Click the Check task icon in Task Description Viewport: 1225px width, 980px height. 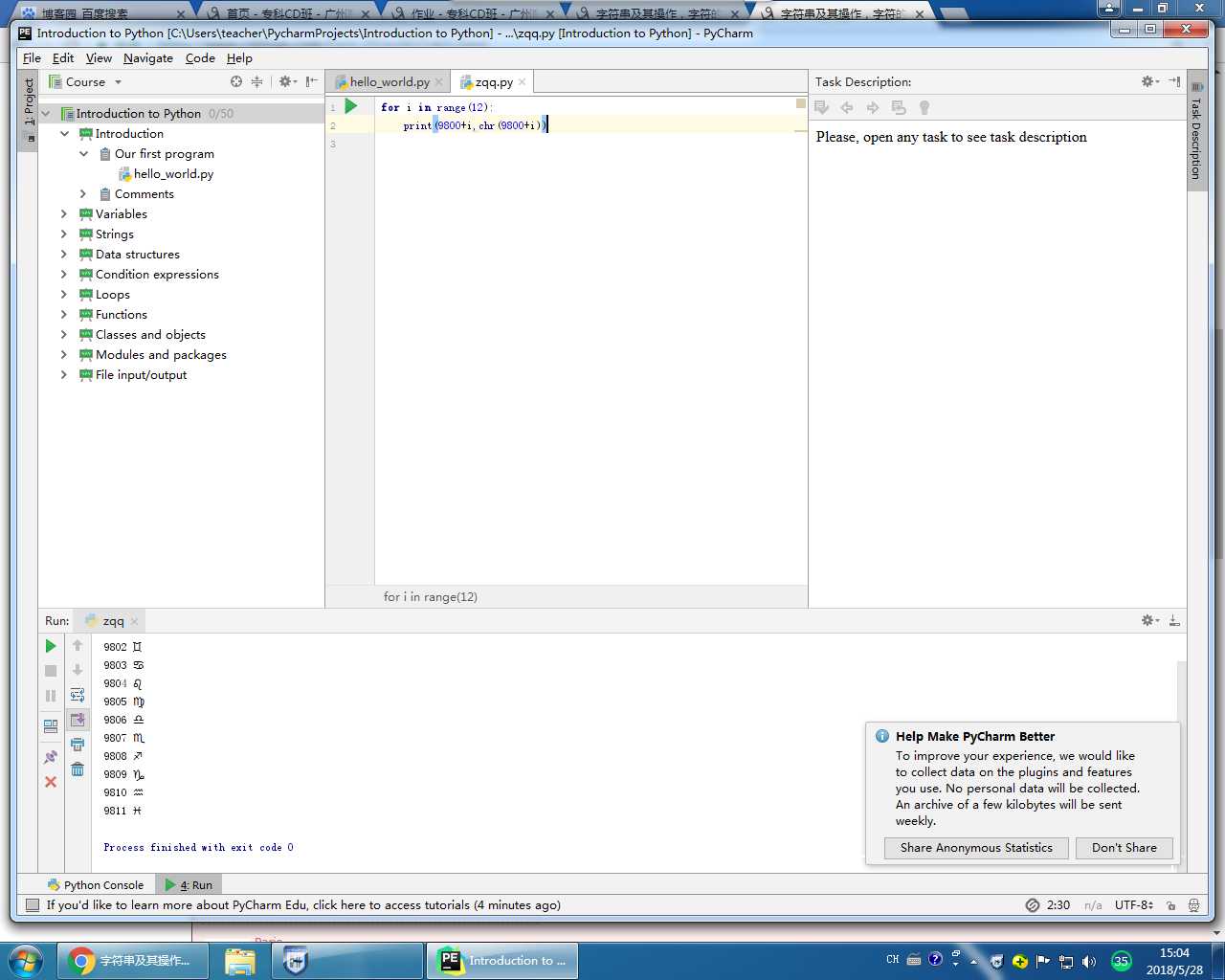click(821, 107)
